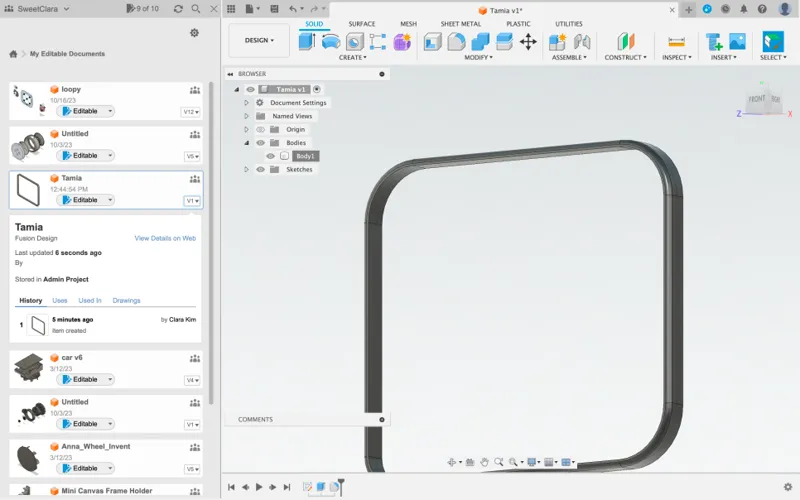800x500 pixels.
Task: Click the Editable button for loopy
Action: tap(85, 111)
